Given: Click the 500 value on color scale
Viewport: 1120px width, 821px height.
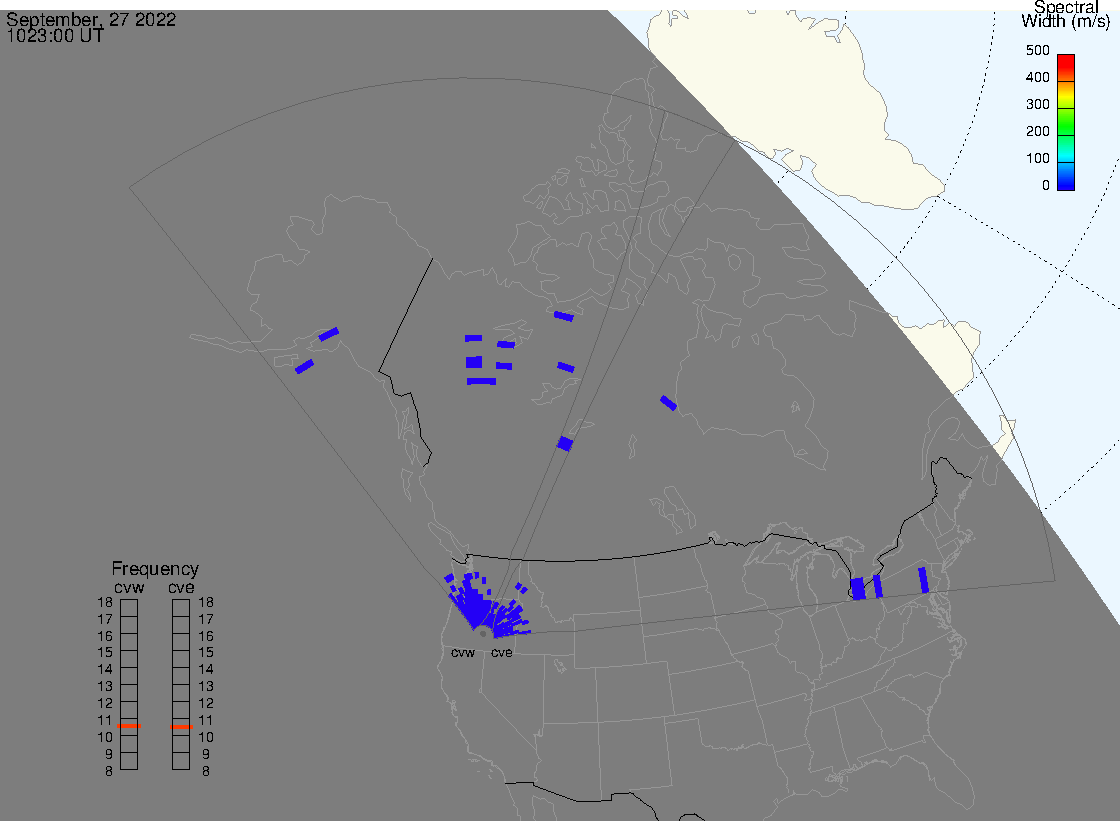Looking at the screenshot, I should 1037,50.
